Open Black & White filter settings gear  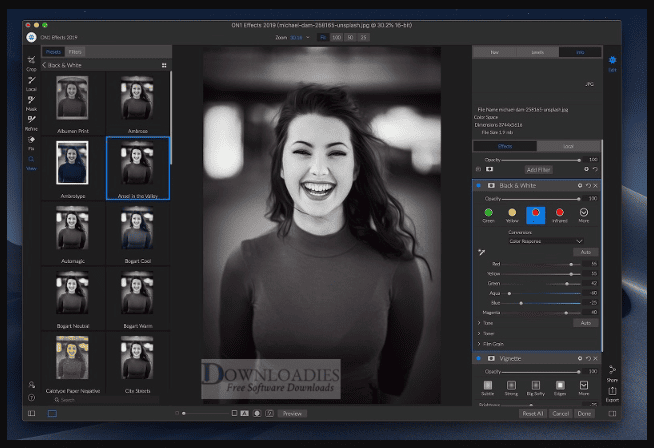(x=580, y=185)
